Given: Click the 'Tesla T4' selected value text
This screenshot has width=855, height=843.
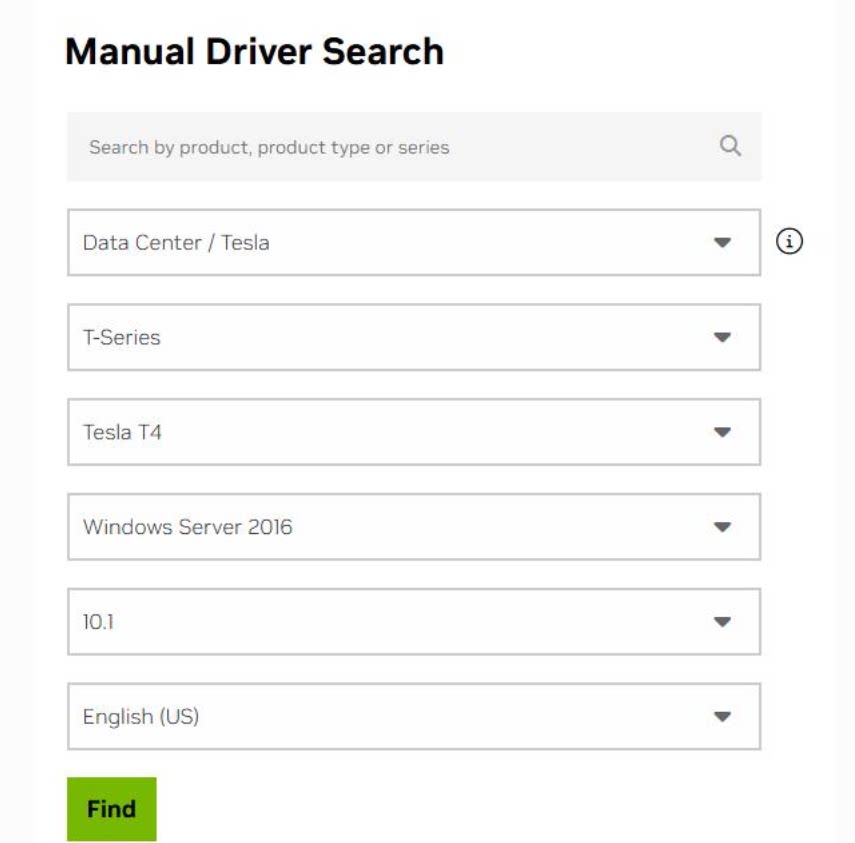Looking at the screenshot, I should 122,432.
